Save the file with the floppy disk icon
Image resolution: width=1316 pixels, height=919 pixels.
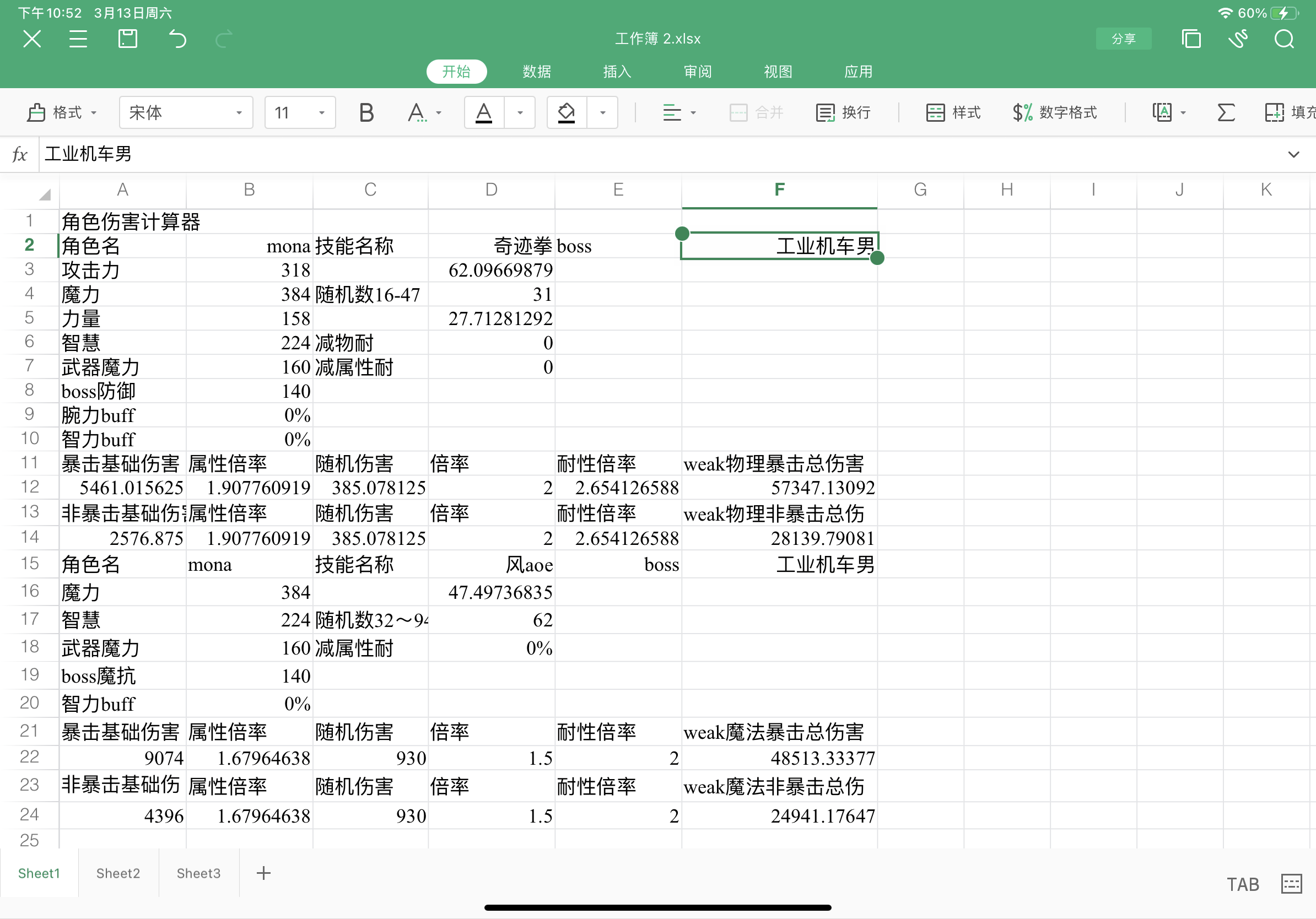click(127, 39)
